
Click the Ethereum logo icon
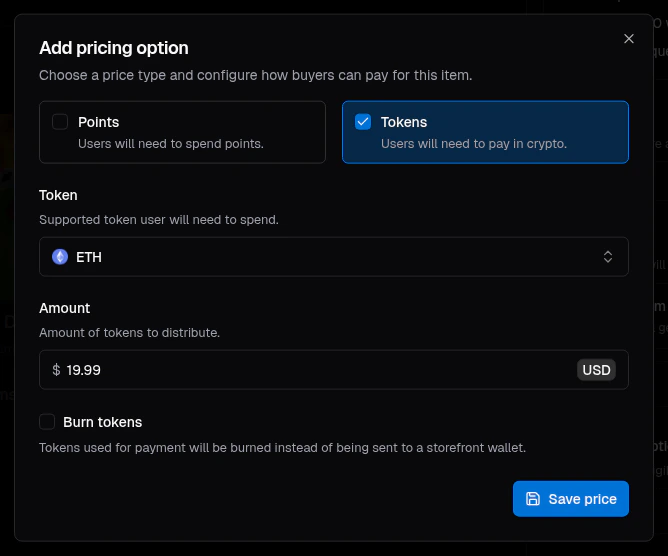(x=60, y=257)
